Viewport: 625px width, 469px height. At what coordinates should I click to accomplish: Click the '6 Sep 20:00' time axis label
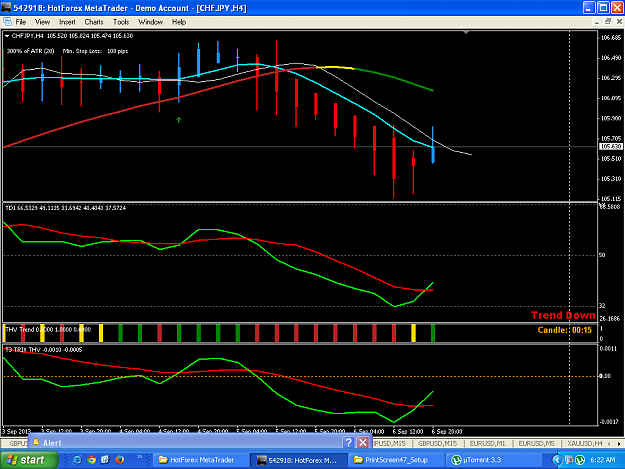(x=447, y=432)
